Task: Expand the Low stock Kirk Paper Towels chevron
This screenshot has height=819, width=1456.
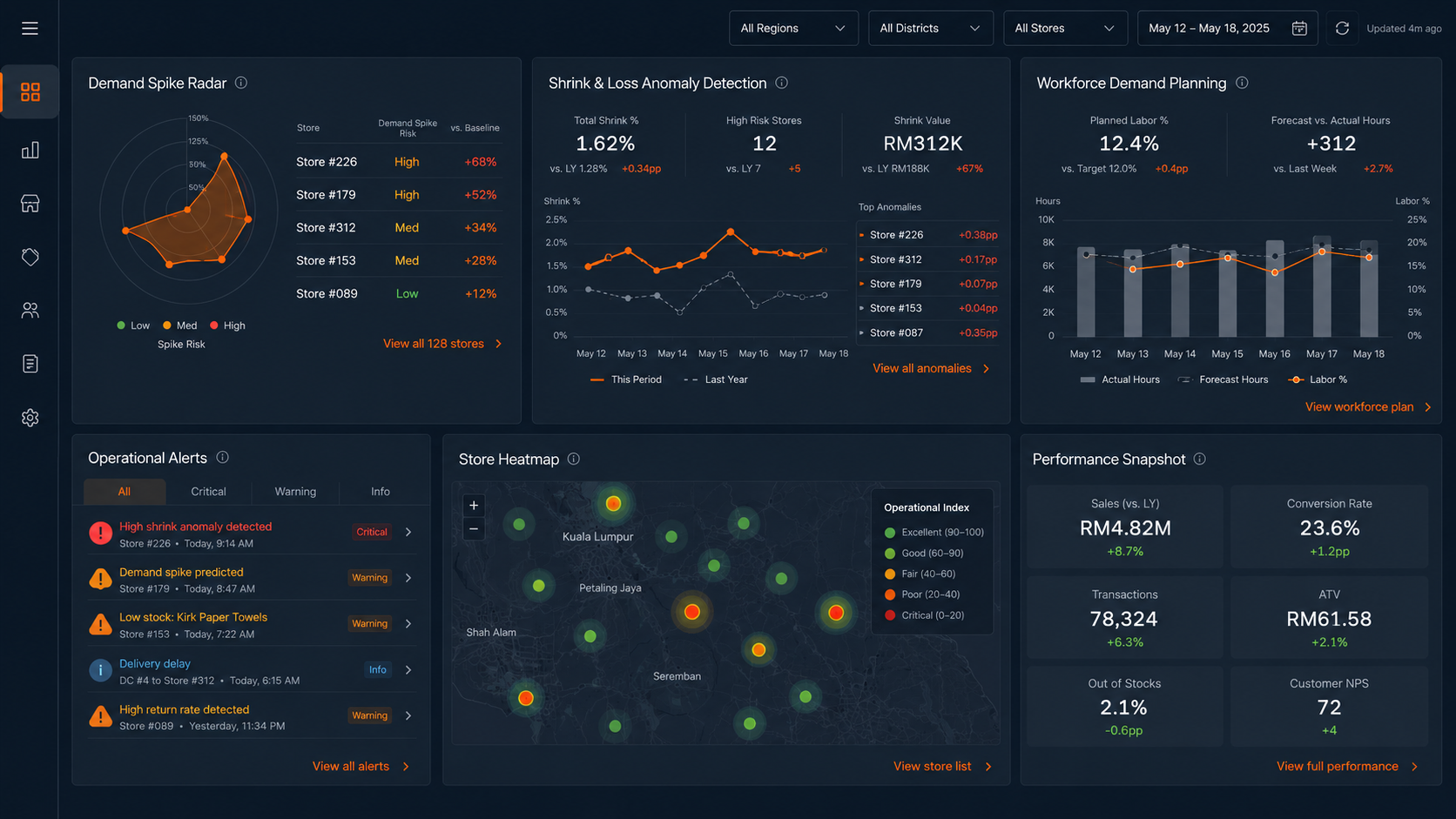Action: 408,624
